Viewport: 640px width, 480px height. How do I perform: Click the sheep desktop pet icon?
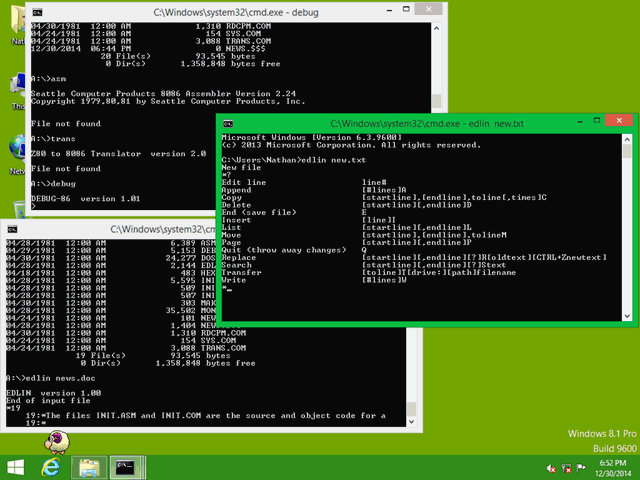[x=56, y=442]
